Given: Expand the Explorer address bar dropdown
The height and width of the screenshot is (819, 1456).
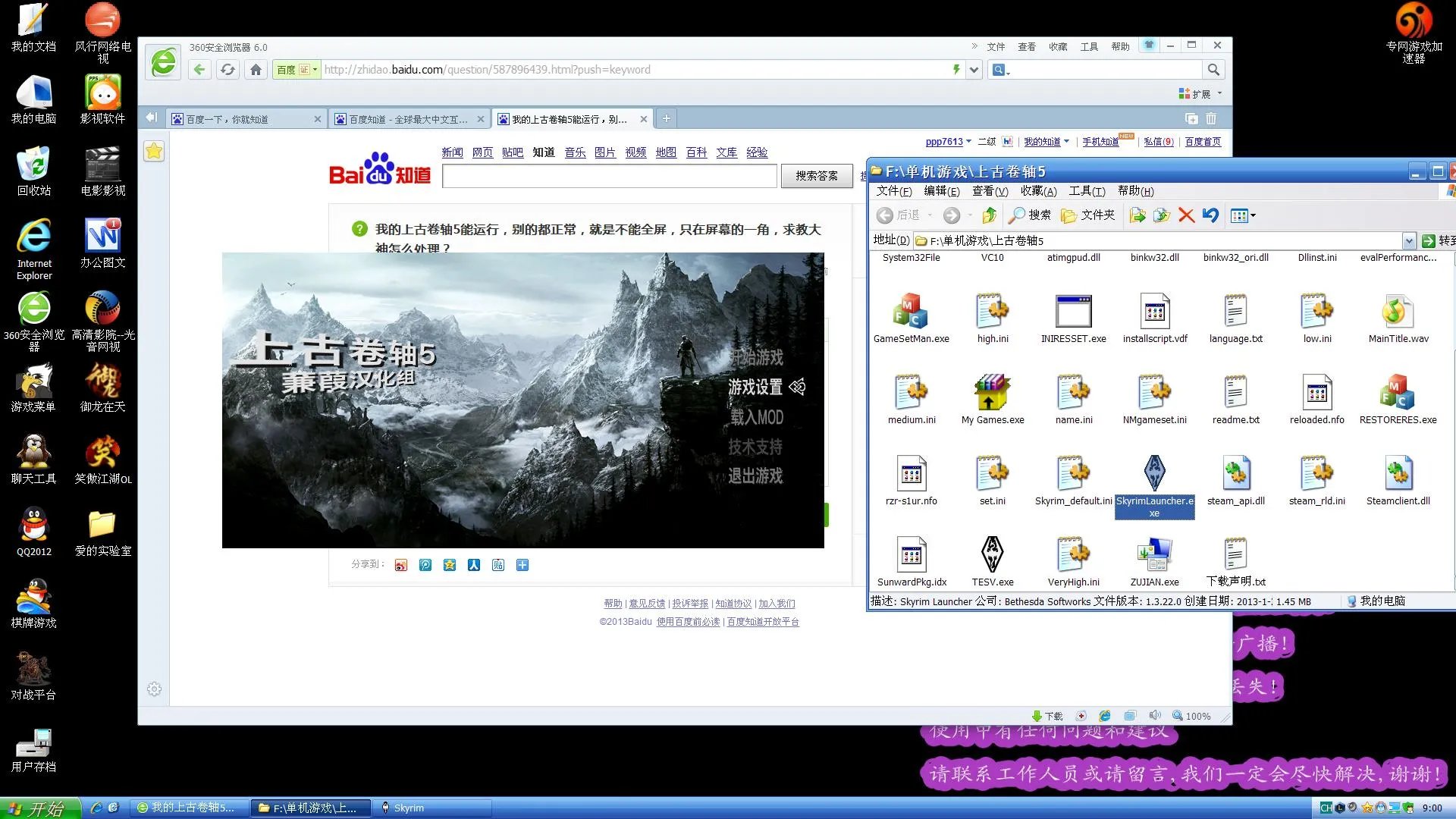Looking at the screenshot, I should pos(1408,240).
